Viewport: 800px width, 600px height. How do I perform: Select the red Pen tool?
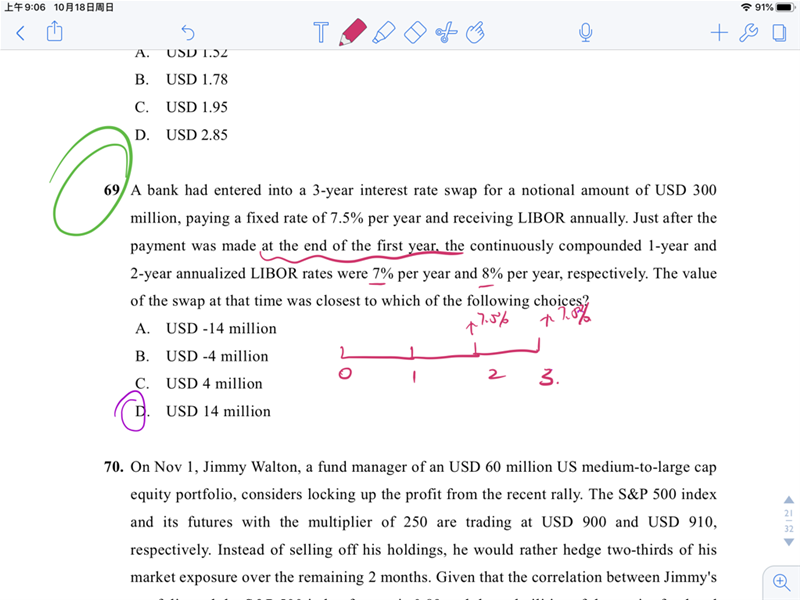tap(352, 33)
